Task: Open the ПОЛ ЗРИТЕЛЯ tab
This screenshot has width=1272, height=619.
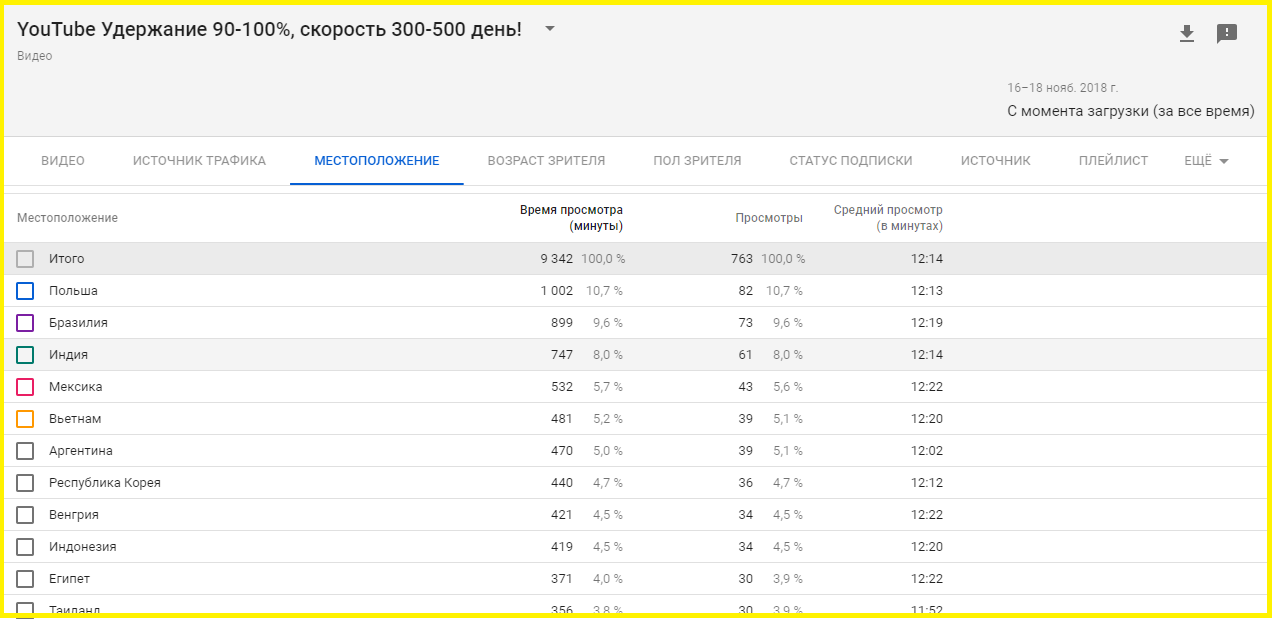Action: [x=697, y=161]
